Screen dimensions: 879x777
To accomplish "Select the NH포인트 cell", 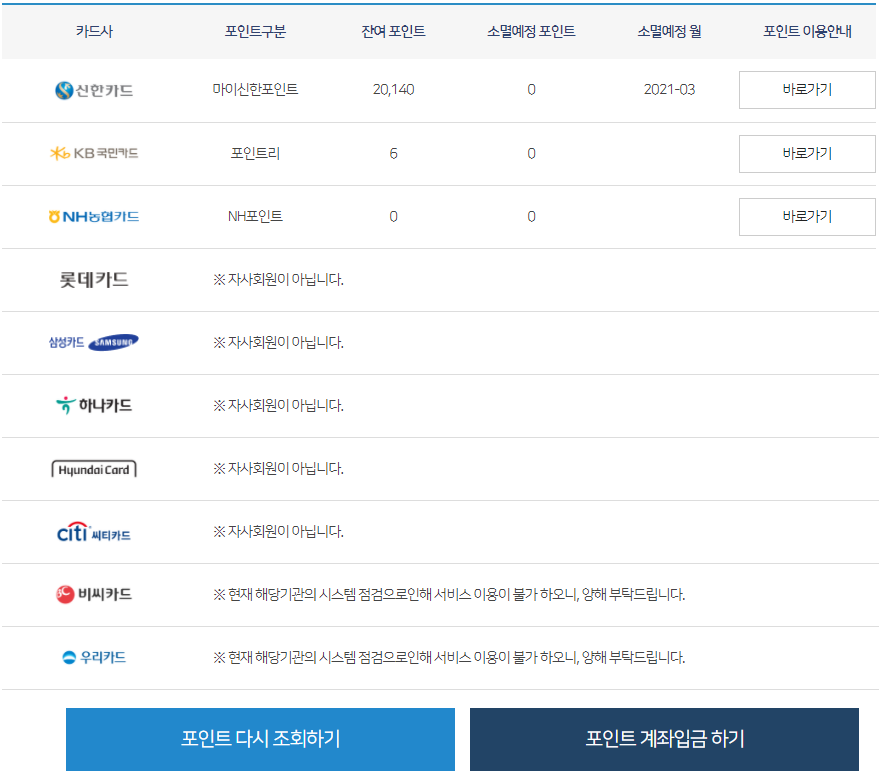I will pos(255,216).
